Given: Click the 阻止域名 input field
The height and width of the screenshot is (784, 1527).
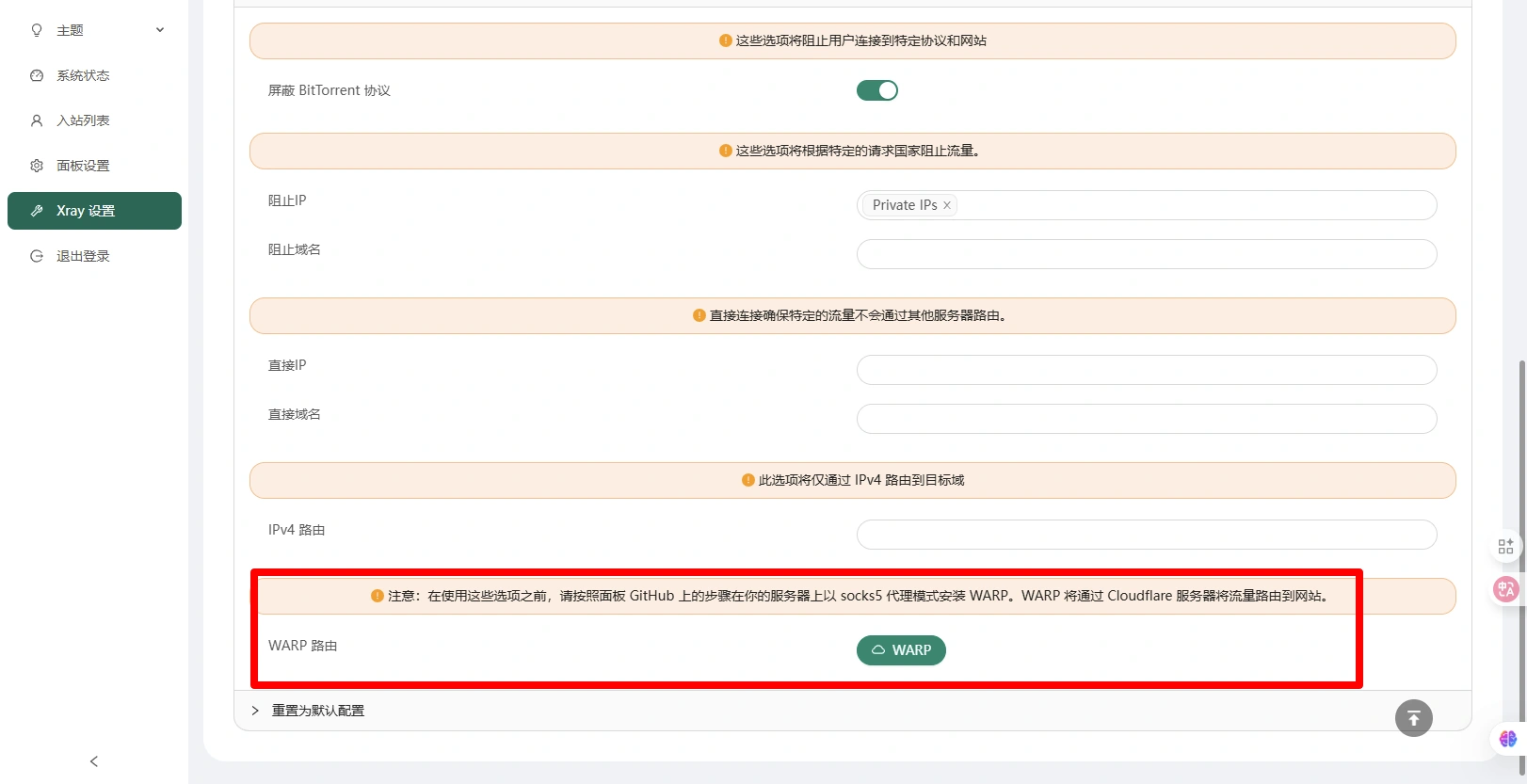Looking at the screenshot, I should click(1146, 254).
